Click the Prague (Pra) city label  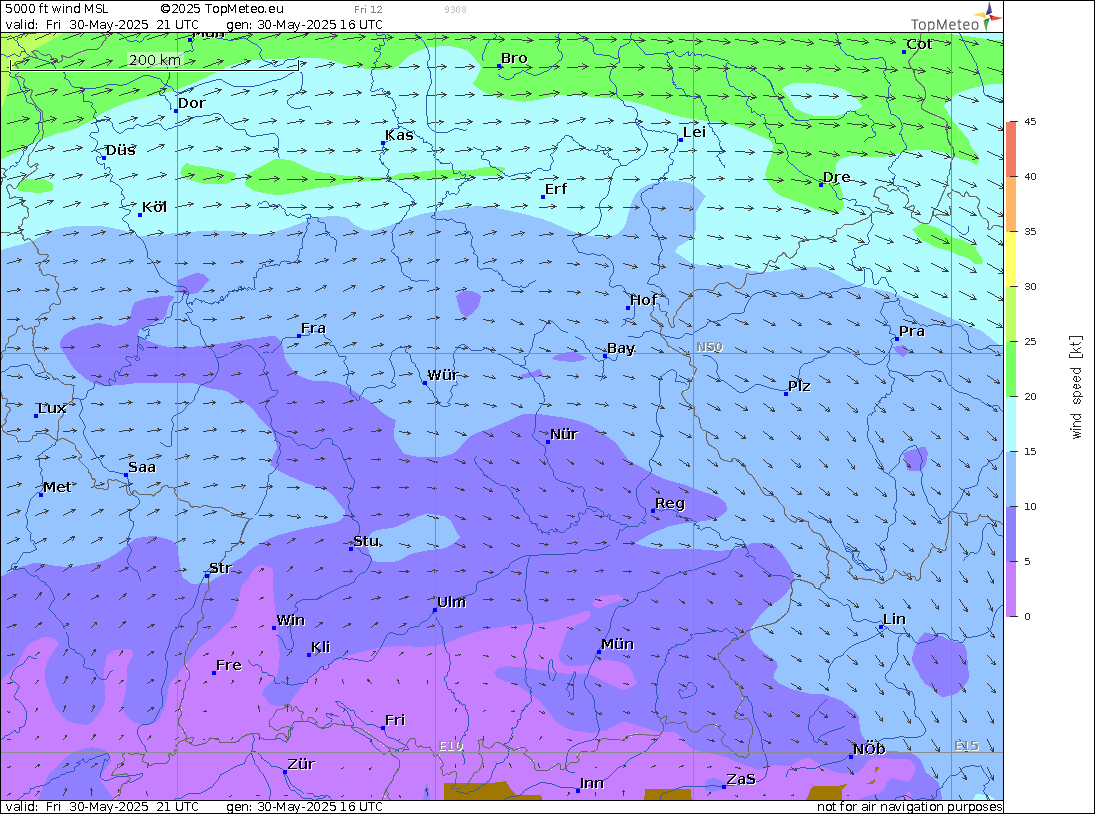point(912,331)
